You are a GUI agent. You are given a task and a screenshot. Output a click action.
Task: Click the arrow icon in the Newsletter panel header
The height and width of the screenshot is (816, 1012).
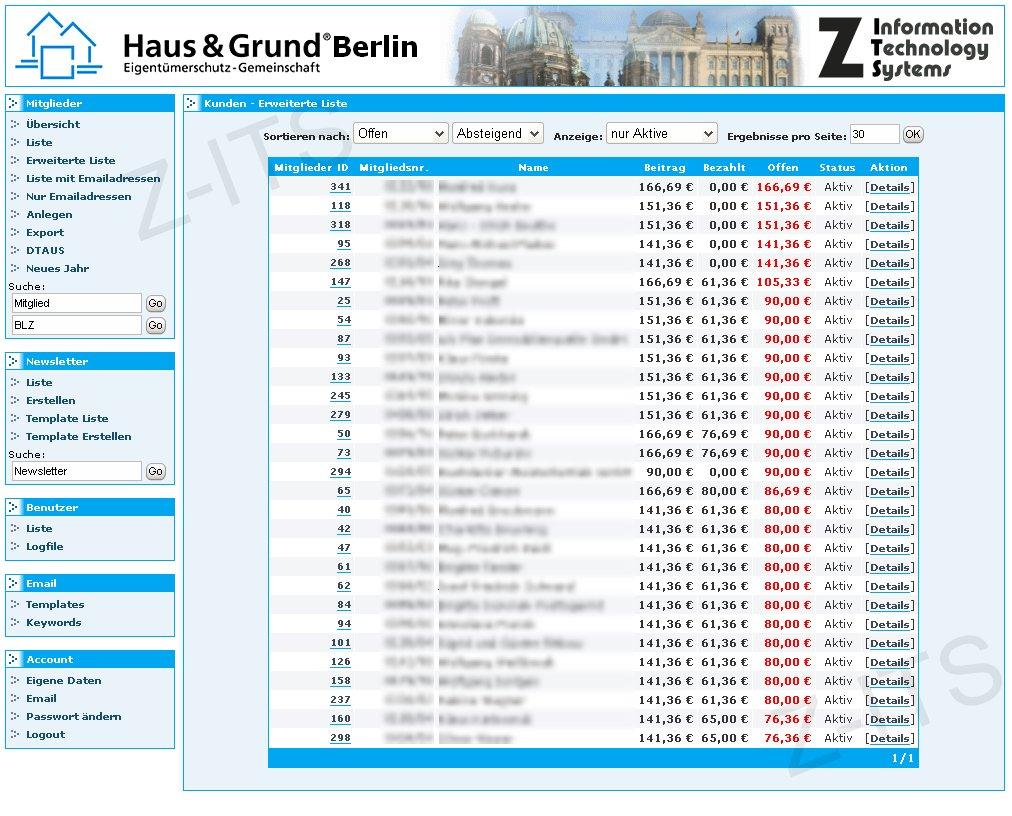(x=14, y=362)
